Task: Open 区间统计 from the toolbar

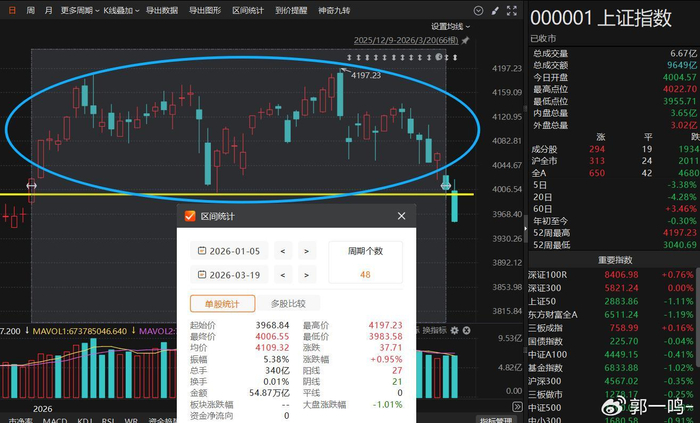Action: (248, 10)
